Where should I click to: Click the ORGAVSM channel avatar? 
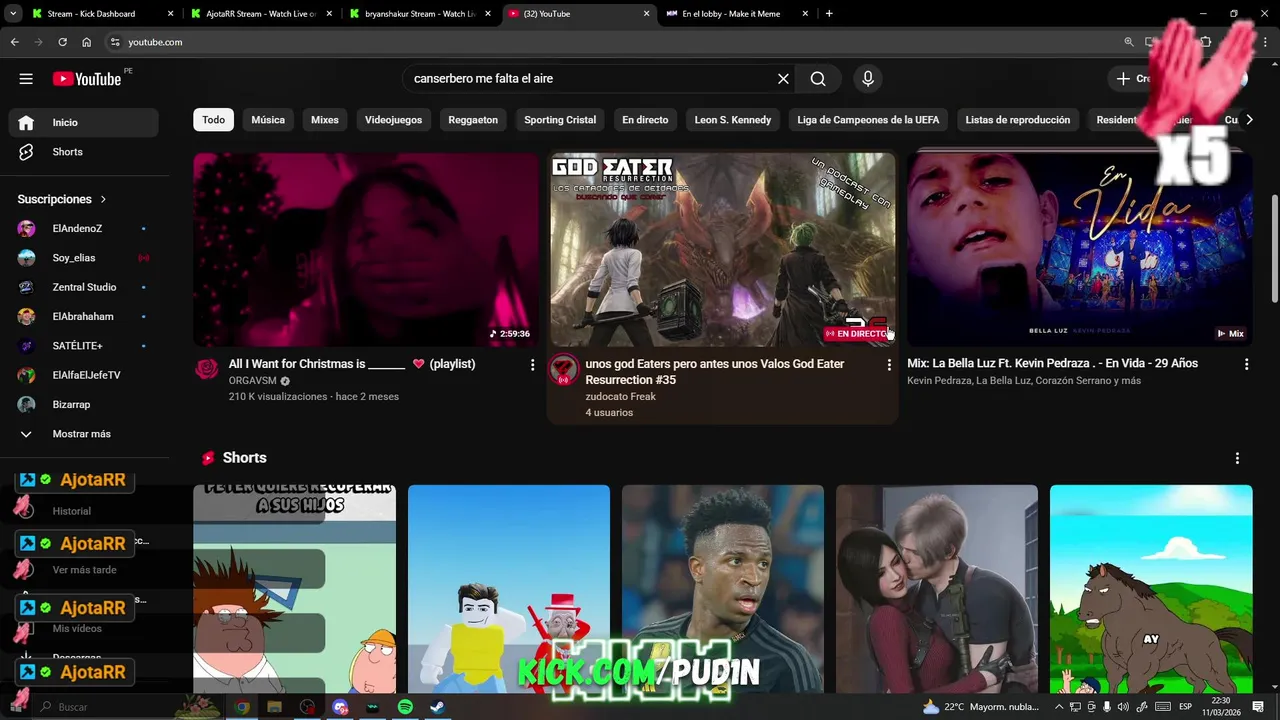(x=207, y=369)
